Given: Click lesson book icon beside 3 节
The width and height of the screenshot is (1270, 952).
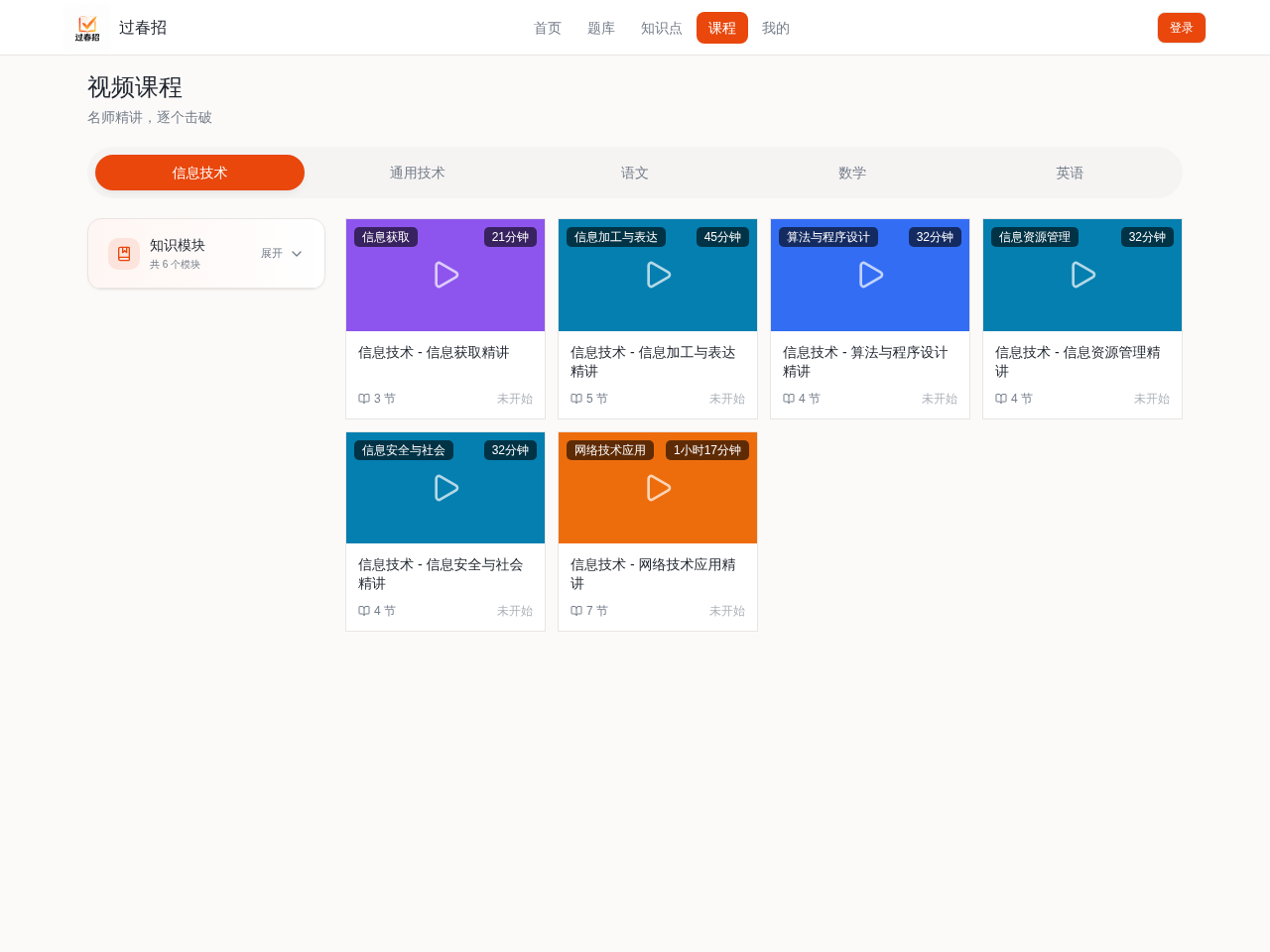Looking at the screenshot, I should [364, 399].
